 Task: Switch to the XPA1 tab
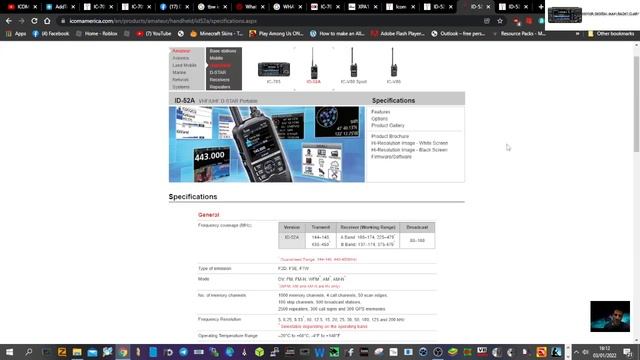pyautogui.click(x=362, y=7)
